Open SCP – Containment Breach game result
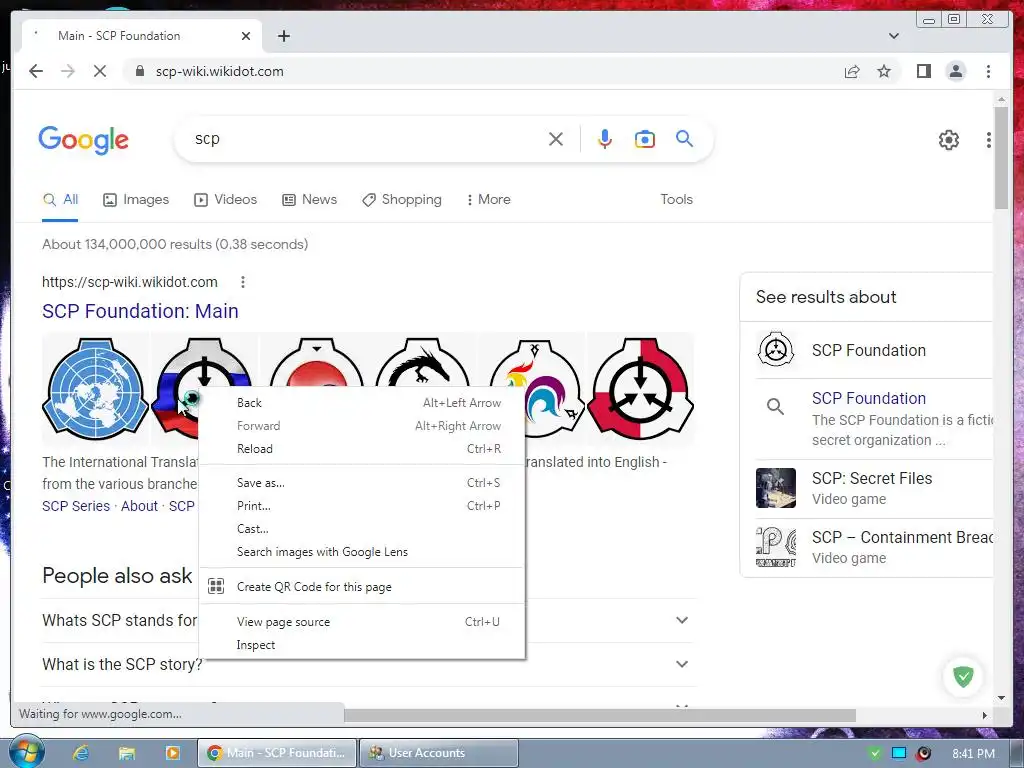 (x=874, y=547)
